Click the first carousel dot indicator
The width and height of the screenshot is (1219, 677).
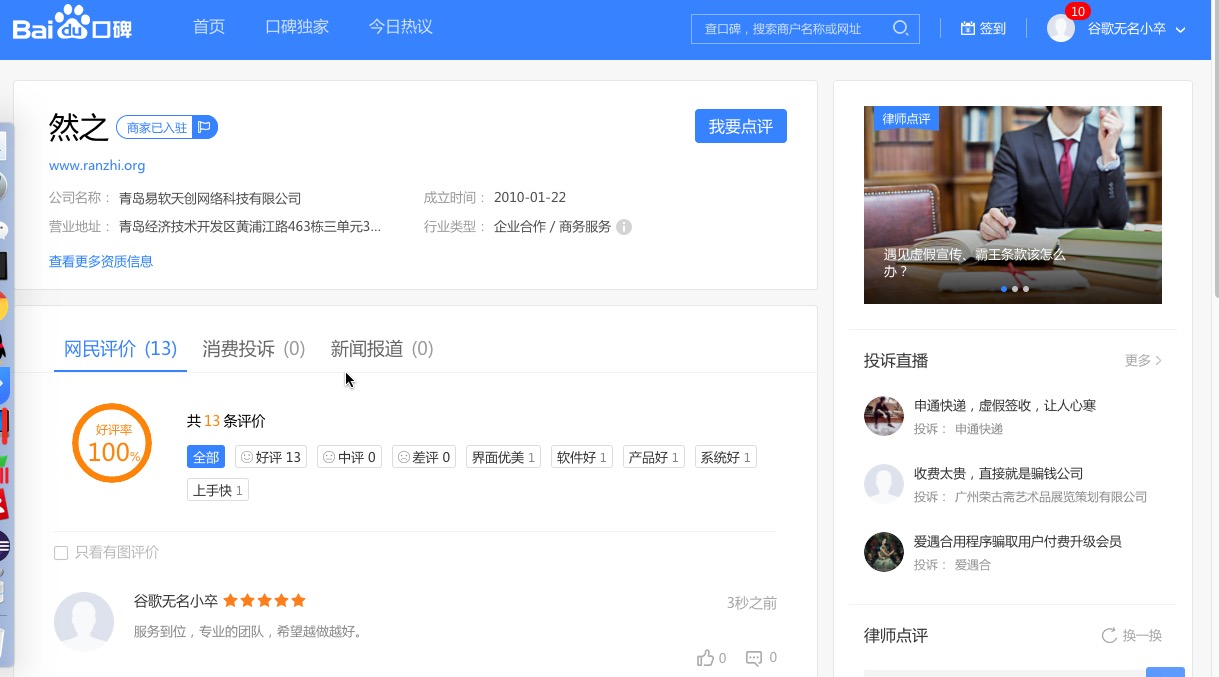click(1004, 289)
